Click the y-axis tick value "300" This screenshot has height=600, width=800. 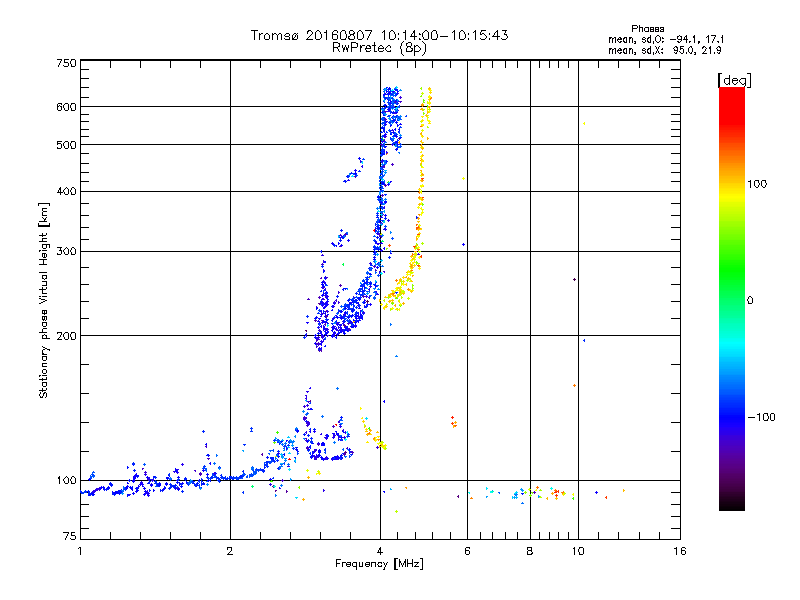tap(66, 252)
